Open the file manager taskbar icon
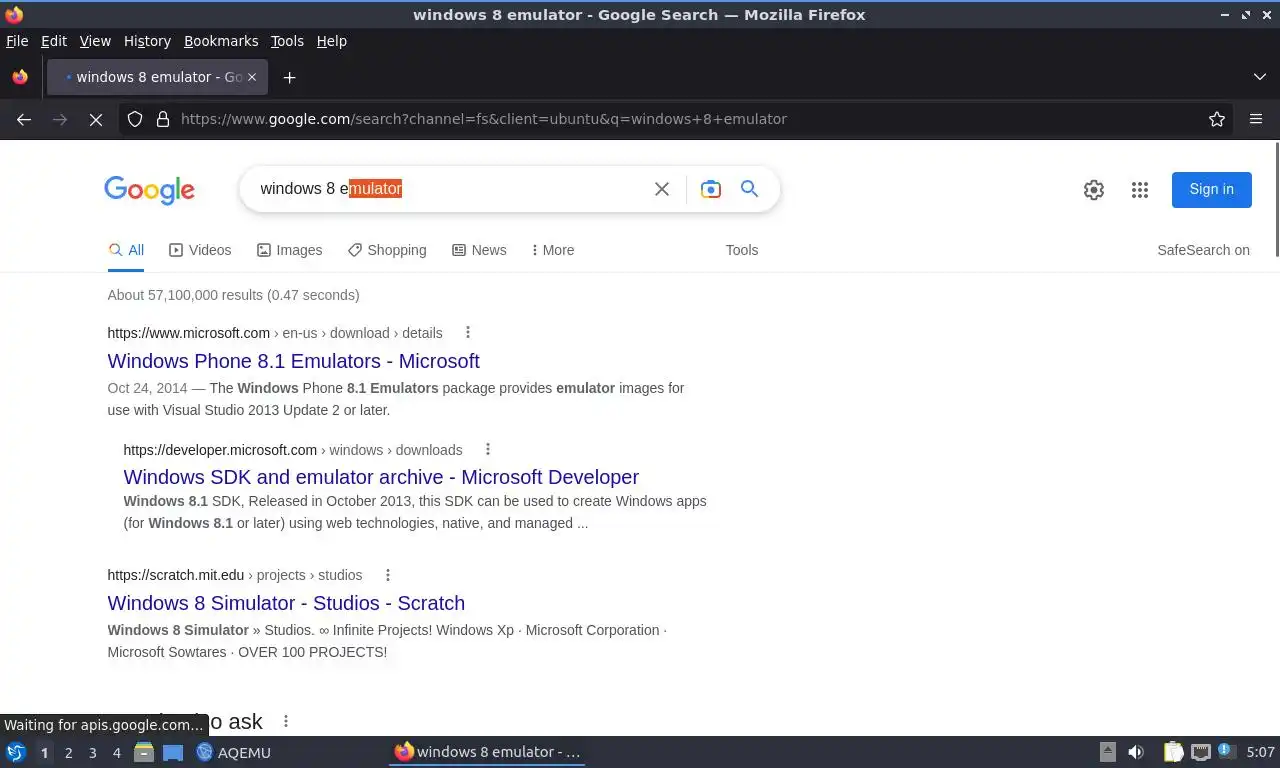Screen dimensions: 1280x768 (144, 752)
